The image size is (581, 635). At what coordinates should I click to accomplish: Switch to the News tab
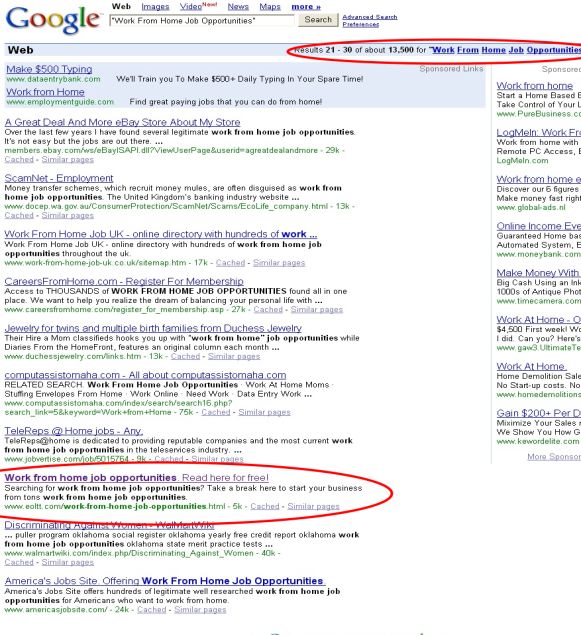tap(238, 6)
